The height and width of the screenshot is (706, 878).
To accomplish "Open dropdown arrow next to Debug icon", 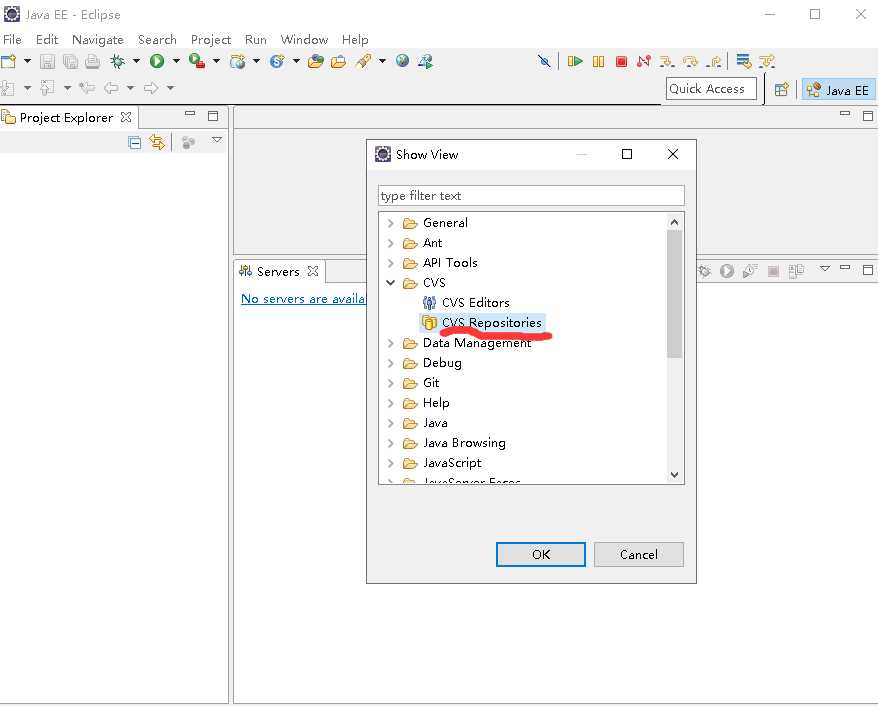I will [136, 61].
